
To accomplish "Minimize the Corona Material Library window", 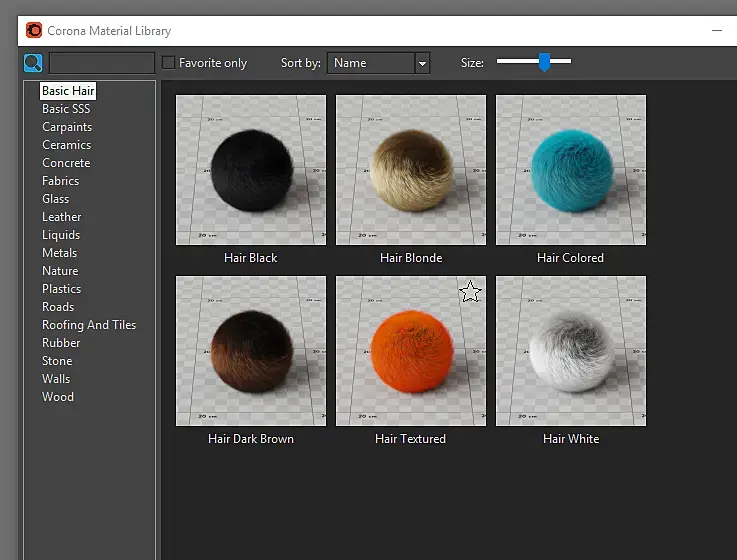I will tap(716, 31).
